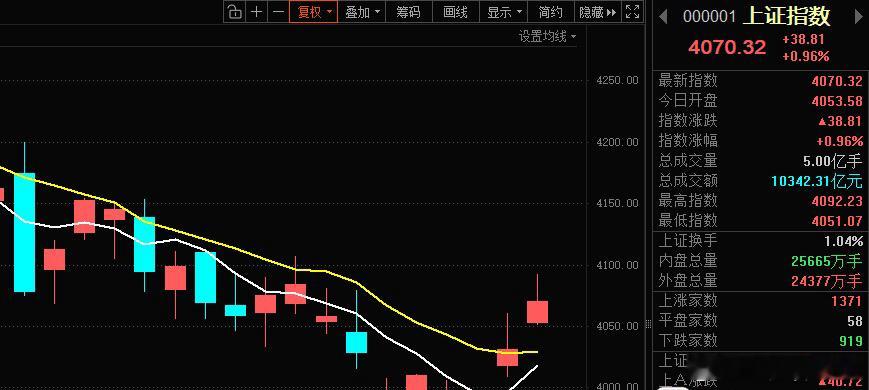Click 最高指数 value 4092.23
The height and width of the screenshot is (390, 869).
coord(837,201)
